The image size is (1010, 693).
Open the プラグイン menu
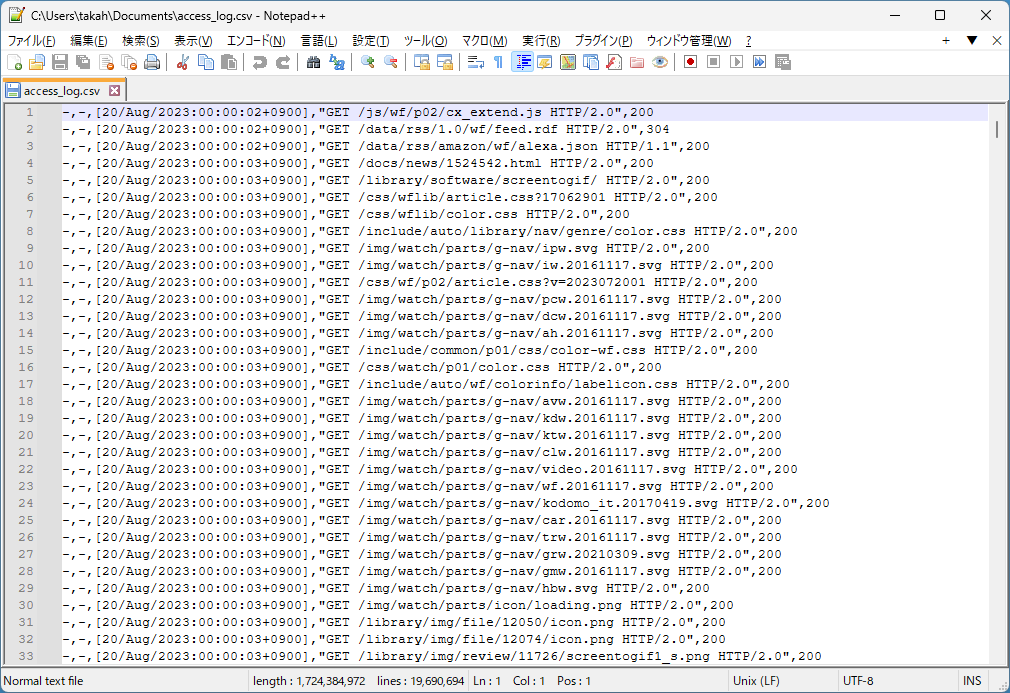click(600, 40)
